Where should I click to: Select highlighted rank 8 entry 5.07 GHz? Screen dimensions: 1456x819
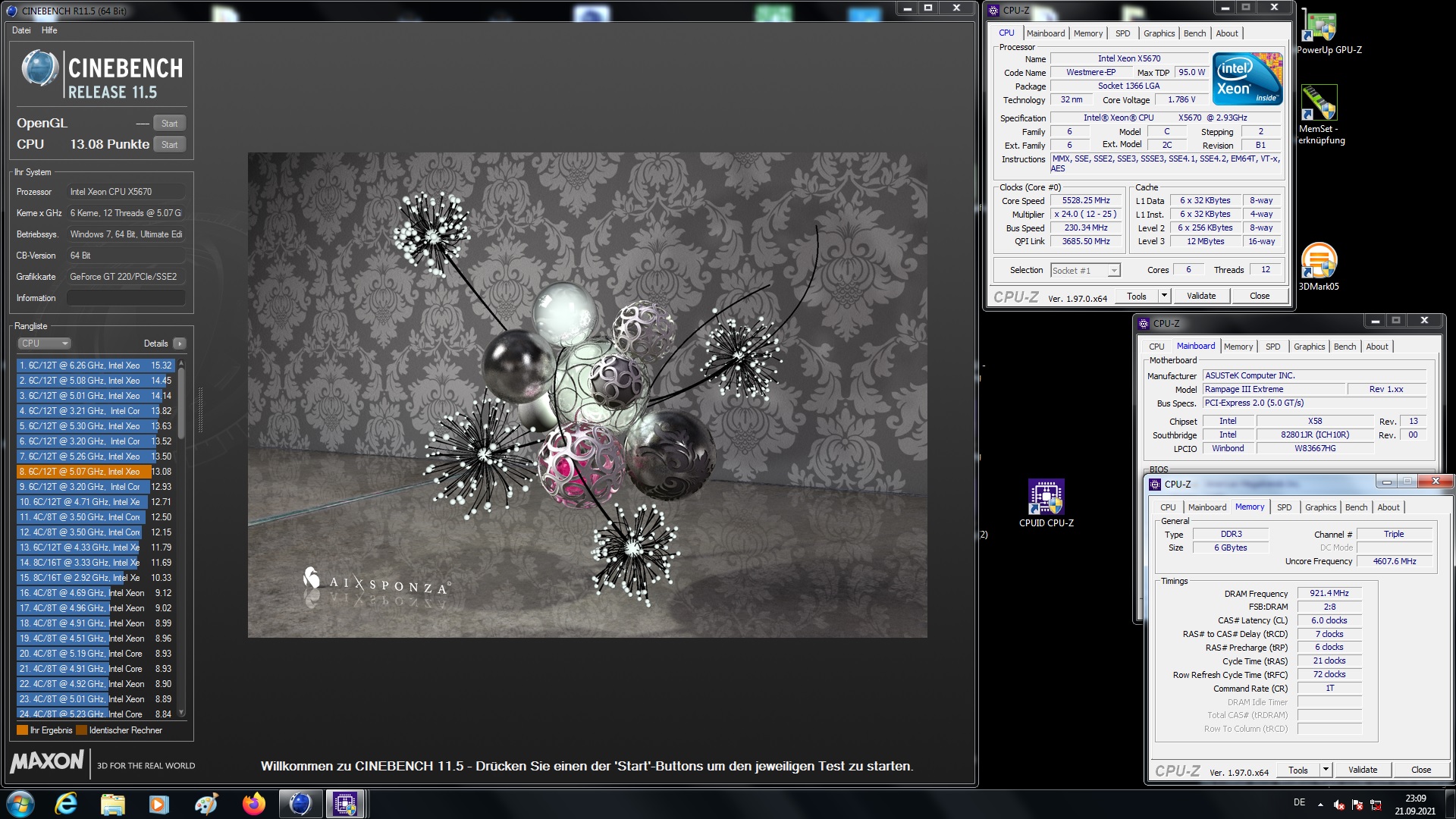click(96, 472)
